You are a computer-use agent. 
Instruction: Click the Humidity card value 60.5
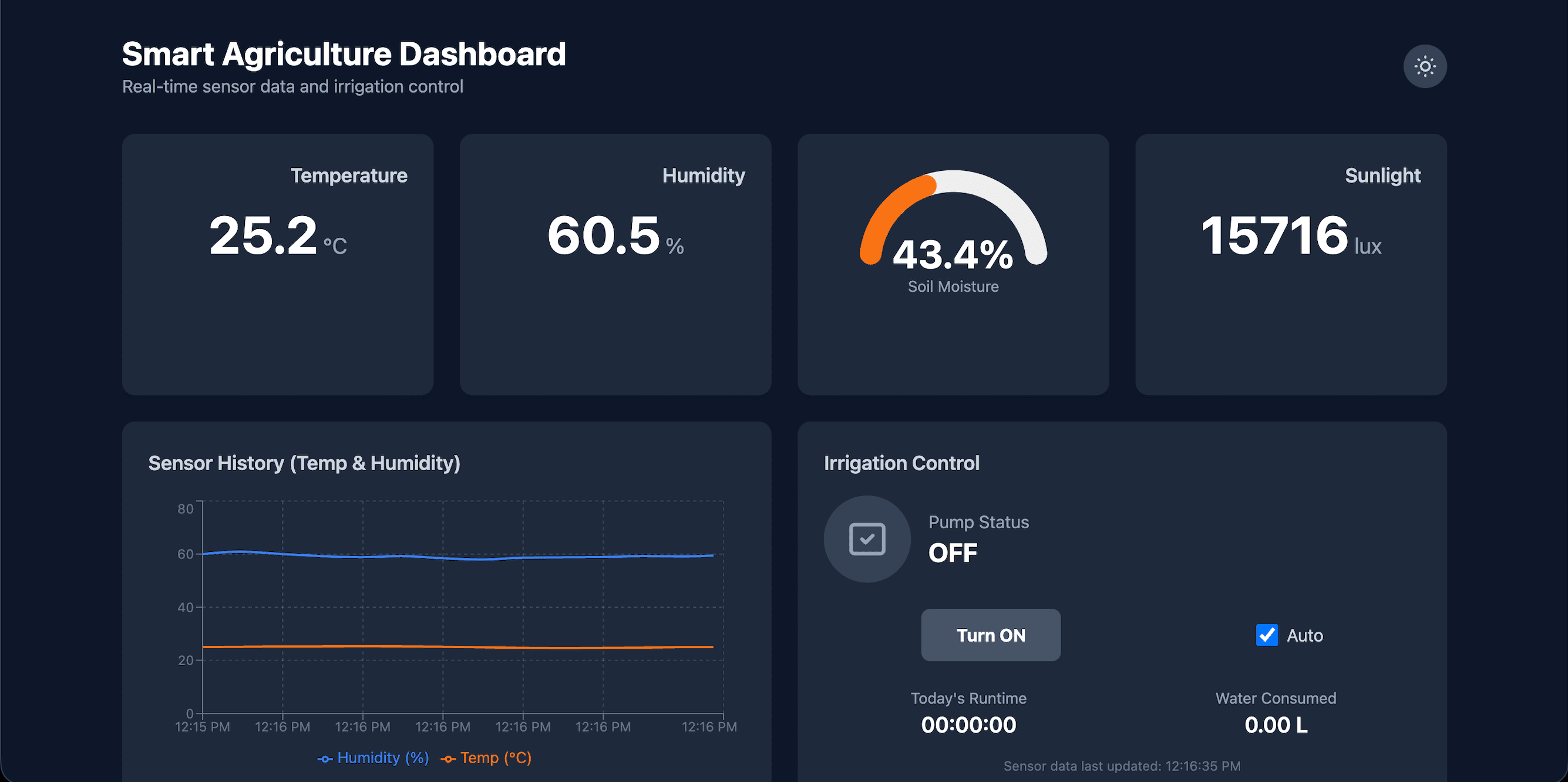(x=603, y=235)
